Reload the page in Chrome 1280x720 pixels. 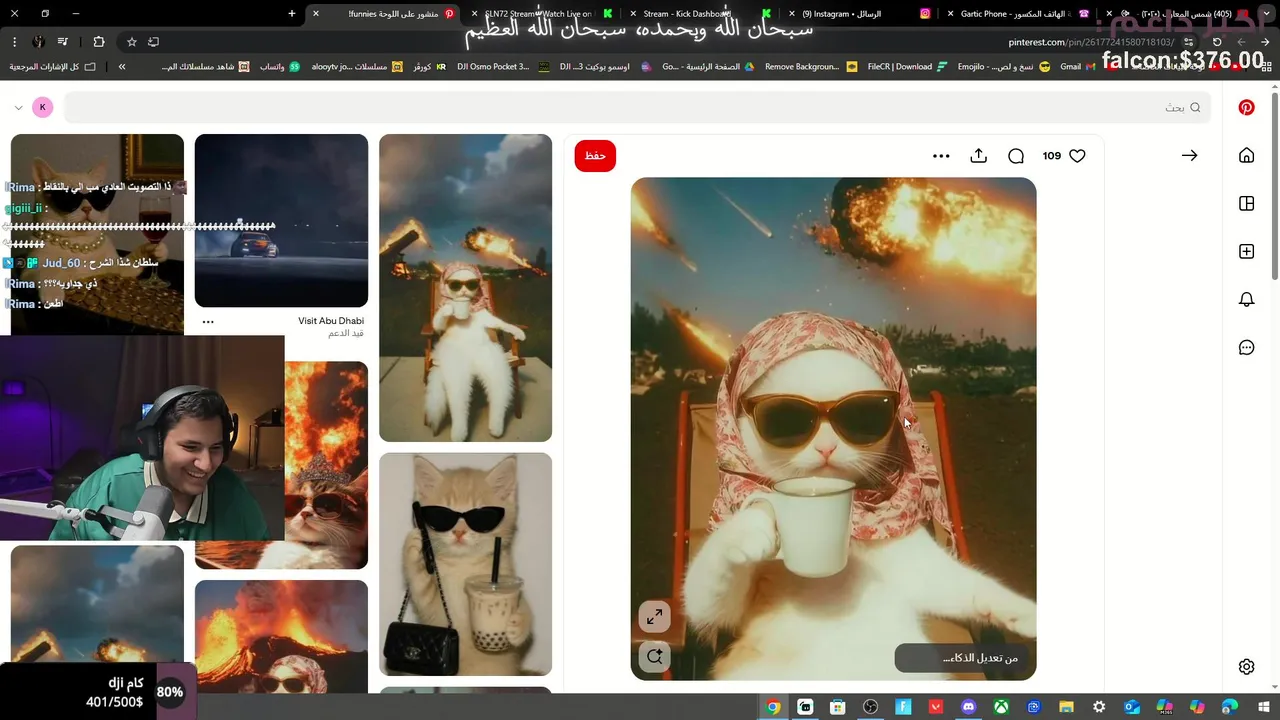pyautogui.click(x=1217, y=42)
